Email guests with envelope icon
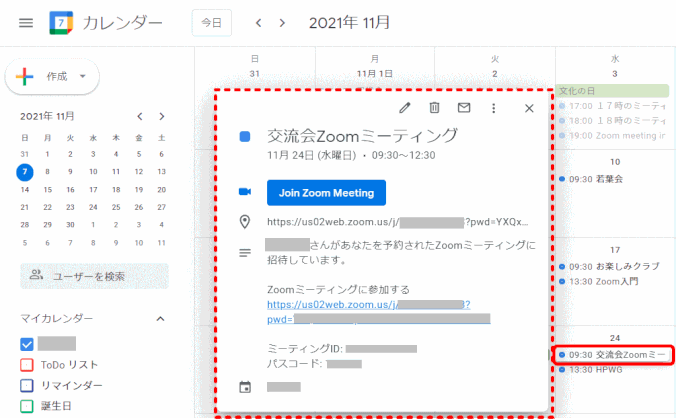 [464, 108]
